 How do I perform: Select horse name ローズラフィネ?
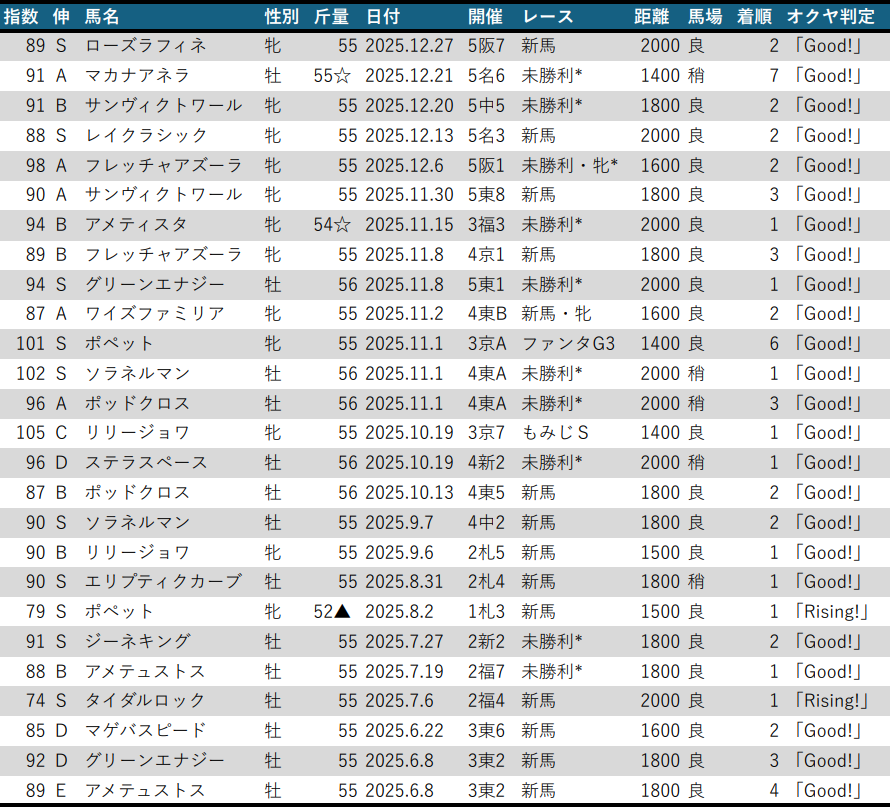(x=146, y=46)
